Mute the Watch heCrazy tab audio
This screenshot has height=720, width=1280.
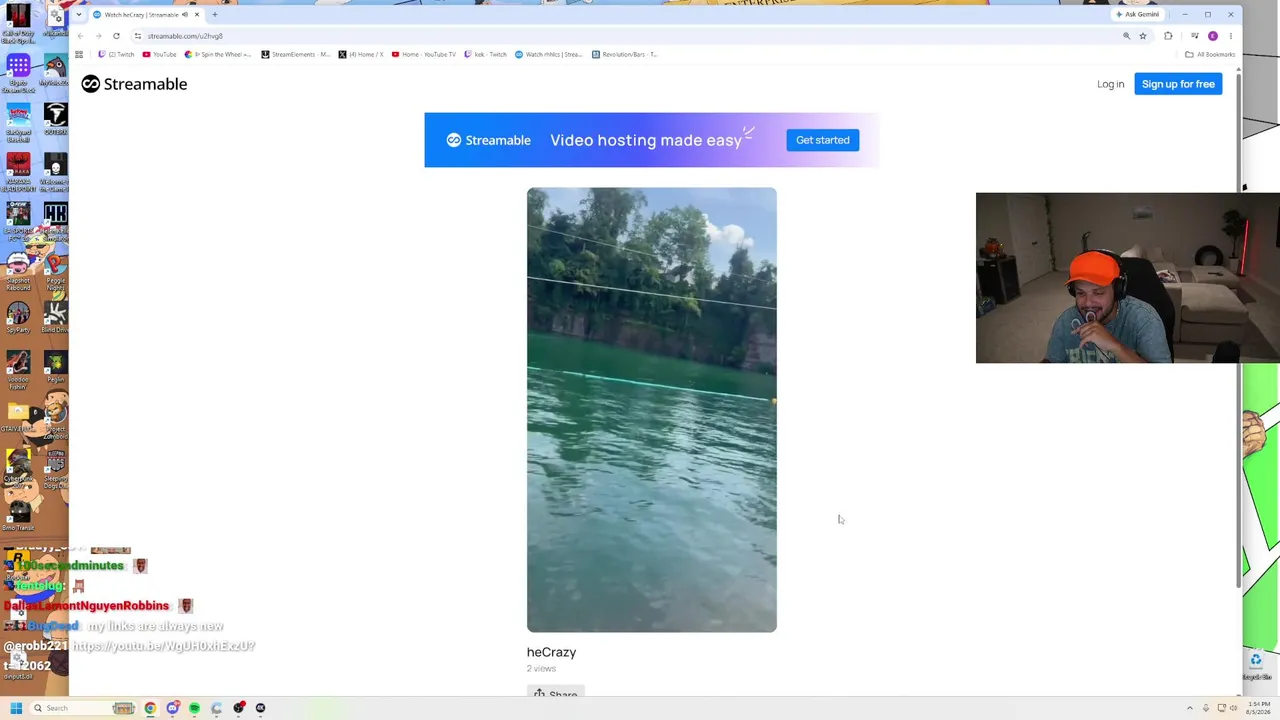tap(185, 15)
